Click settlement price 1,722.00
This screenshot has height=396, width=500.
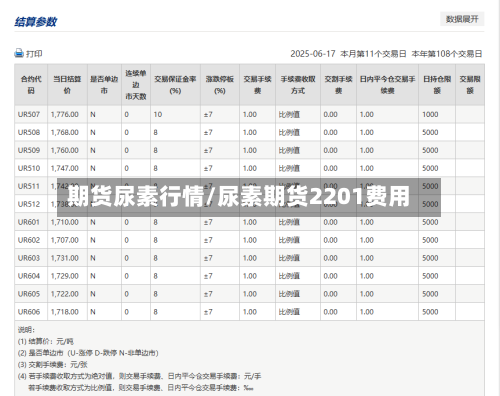coord(65,294)
